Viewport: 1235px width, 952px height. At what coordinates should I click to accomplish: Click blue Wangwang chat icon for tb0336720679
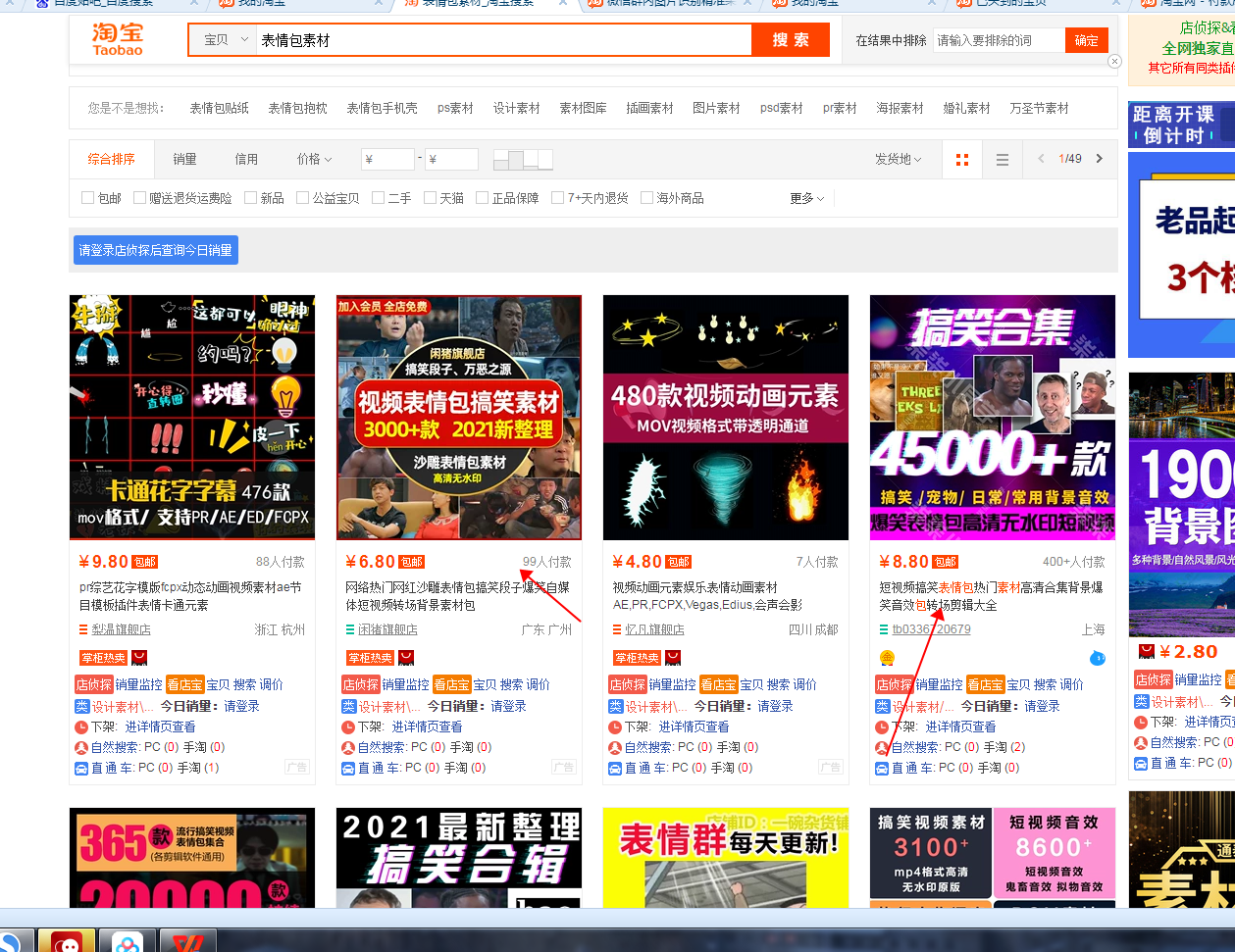pos(1098,658)
